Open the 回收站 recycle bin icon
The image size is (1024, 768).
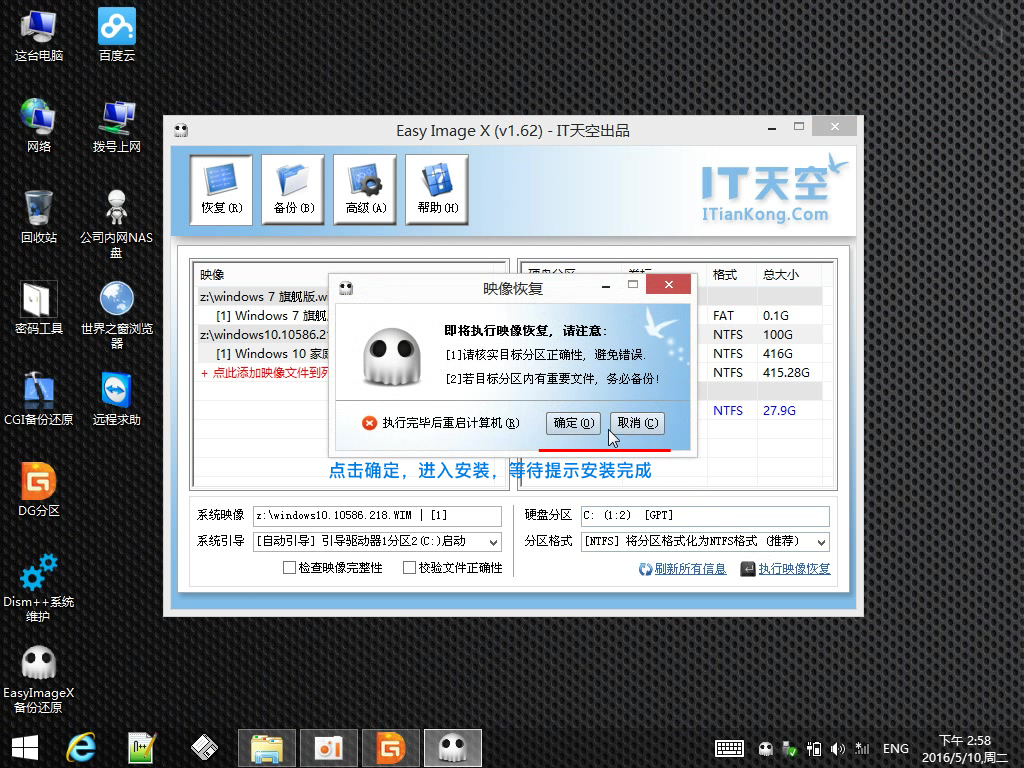tap(39, 217)
